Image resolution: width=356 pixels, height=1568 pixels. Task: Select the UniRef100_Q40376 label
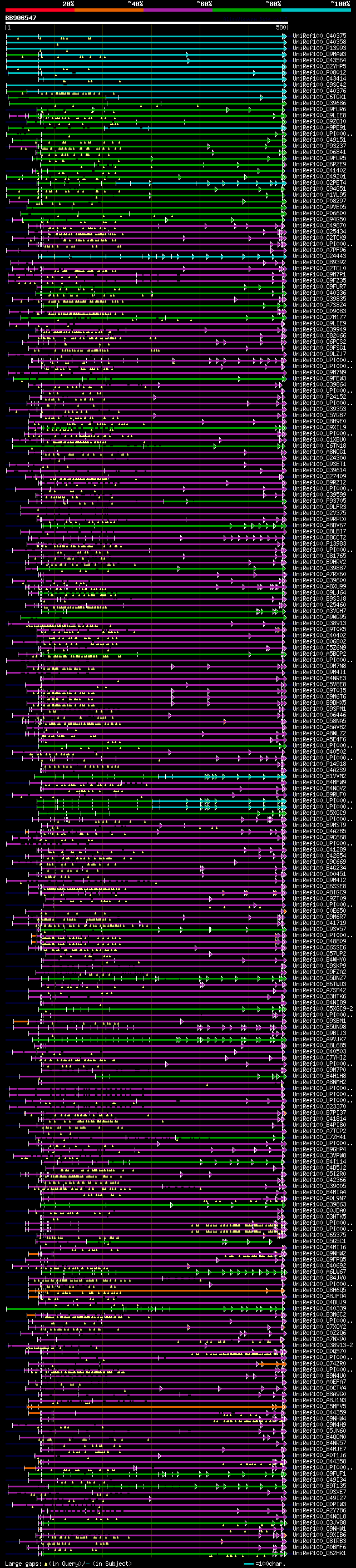(x=319, y=91)
